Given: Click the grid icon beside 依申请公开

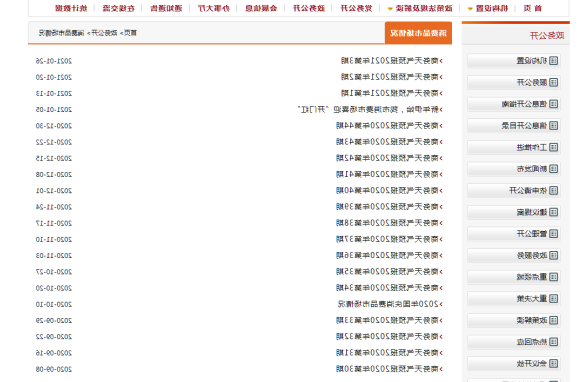Looking at the screenshot, I should (553, 191).
